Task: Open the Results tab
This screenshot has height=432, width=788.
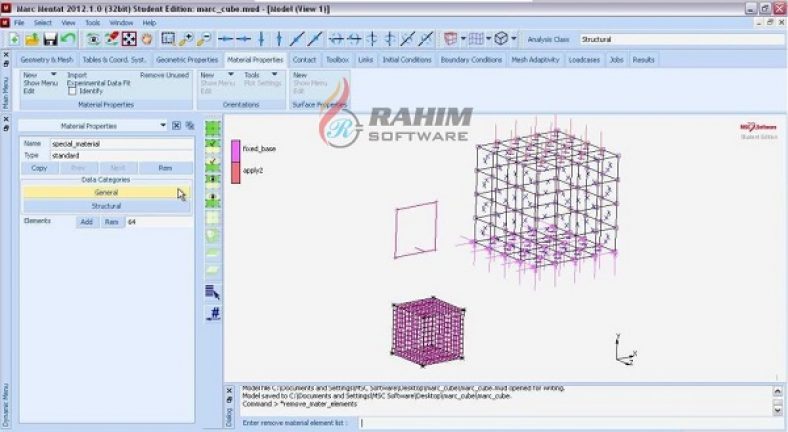Action: point(643,60)
